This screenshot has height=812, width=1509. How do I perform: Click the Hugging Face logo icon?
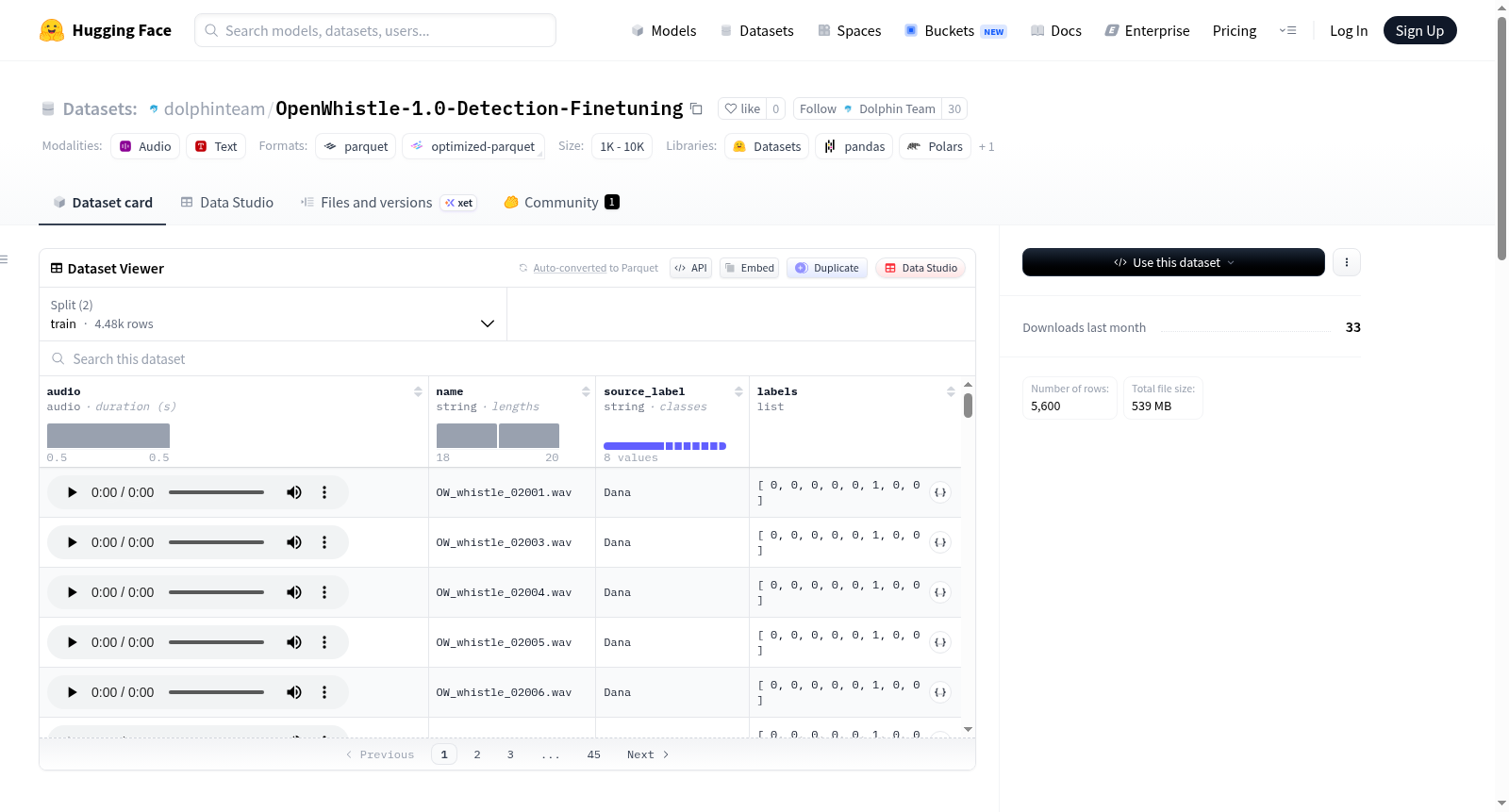pyautogui.click(x=52, y=30)
